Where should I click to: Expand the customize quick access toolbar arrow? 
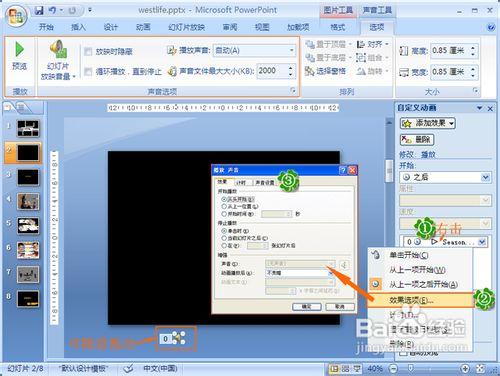(90, 11)
